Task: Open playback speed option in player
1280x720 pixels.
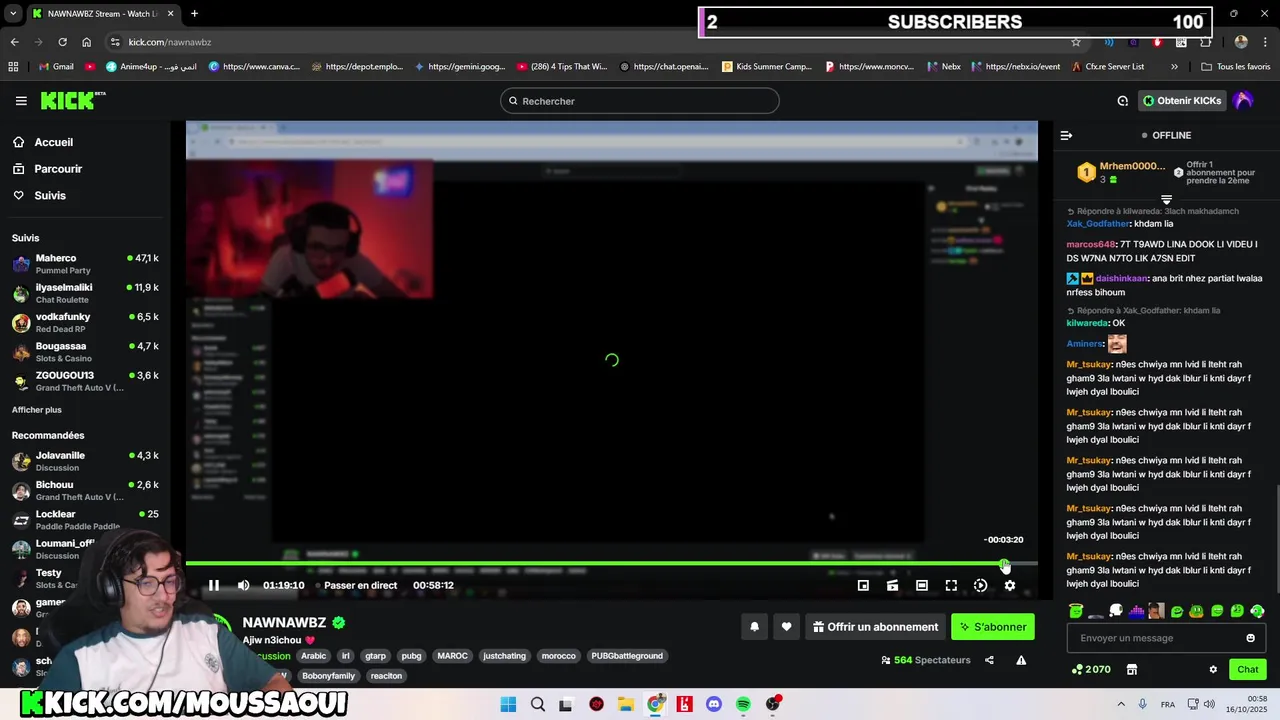Action: pyautogui.click(x=980, y=586)
